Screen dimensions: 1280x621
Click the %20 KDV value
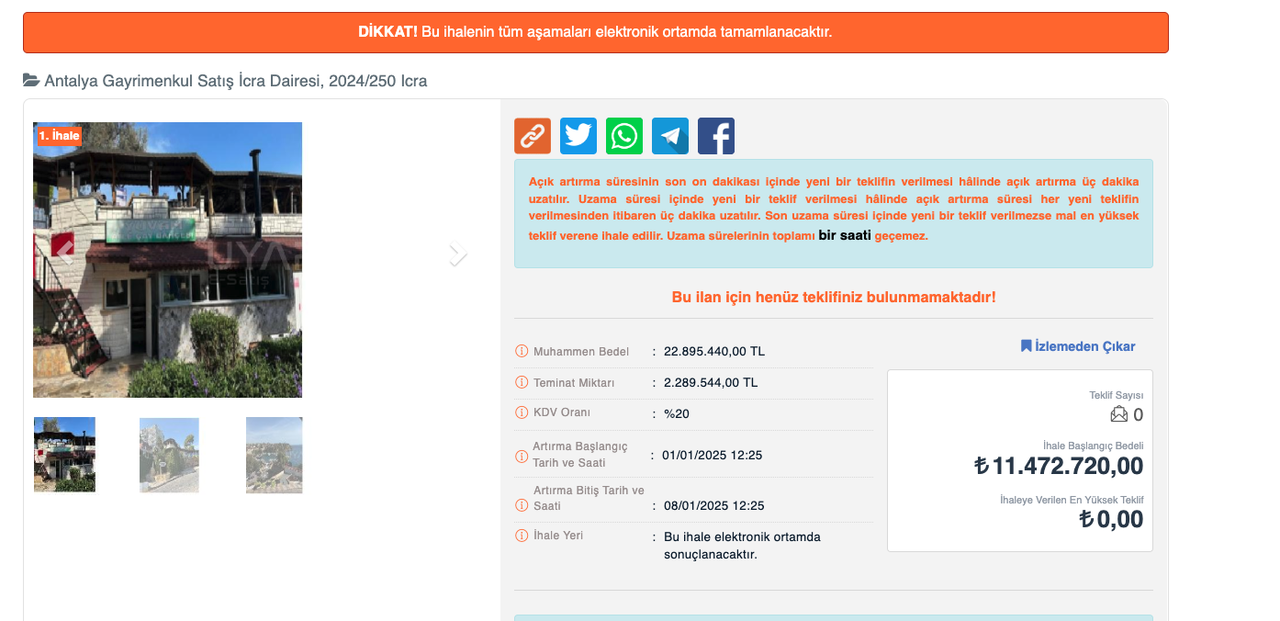676,413
